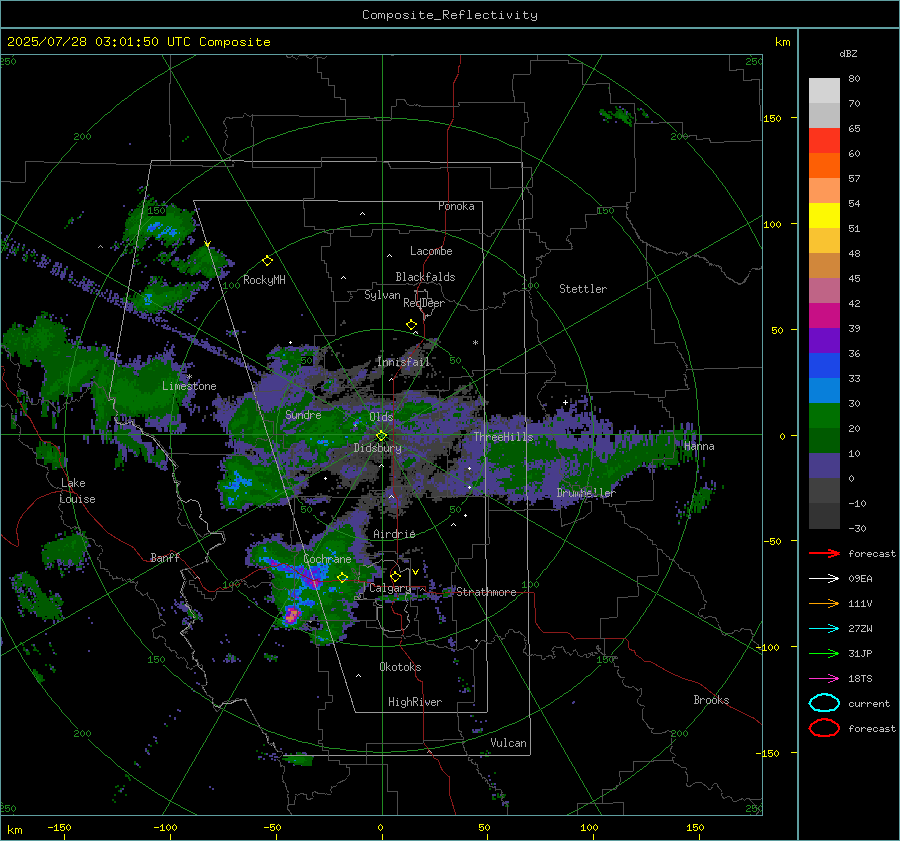
Task: Click the RockyMH label
Action: coord(264,280)
